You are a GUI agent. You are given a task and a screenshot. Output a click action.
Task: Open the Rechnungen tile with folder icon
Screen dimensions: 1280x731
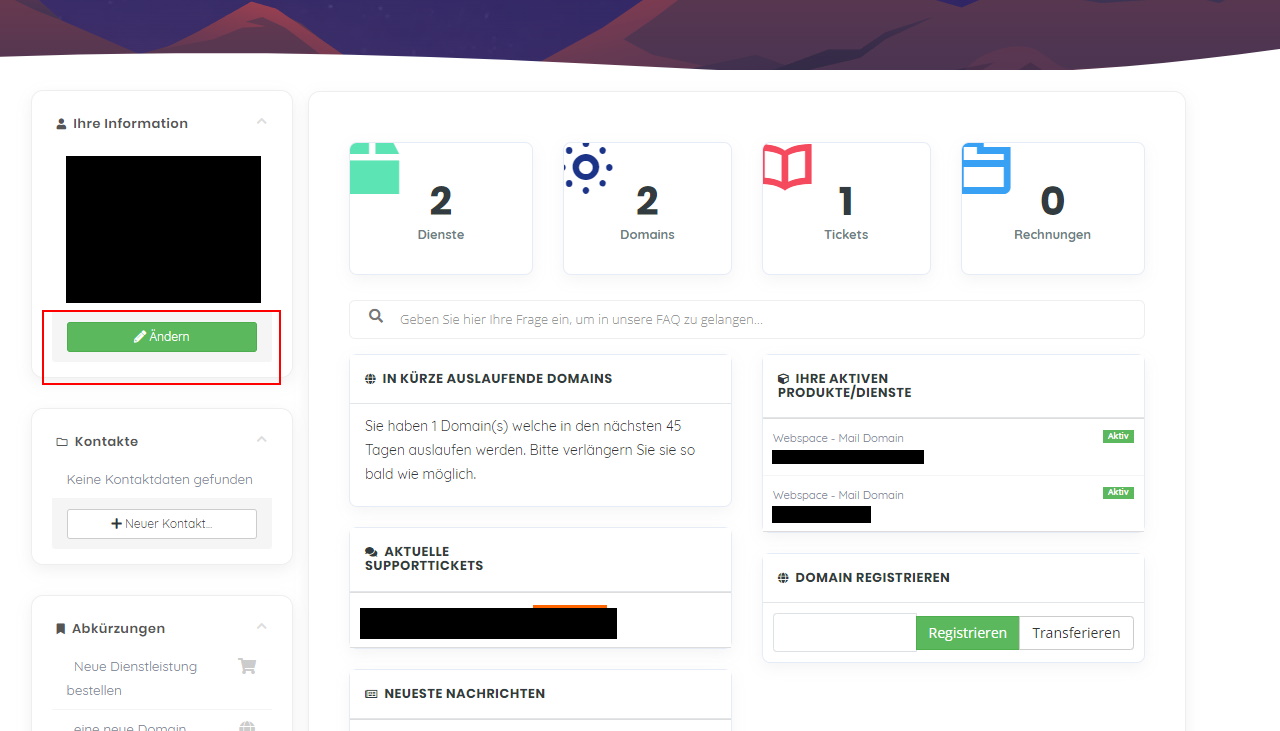[x=1052, y=208]
